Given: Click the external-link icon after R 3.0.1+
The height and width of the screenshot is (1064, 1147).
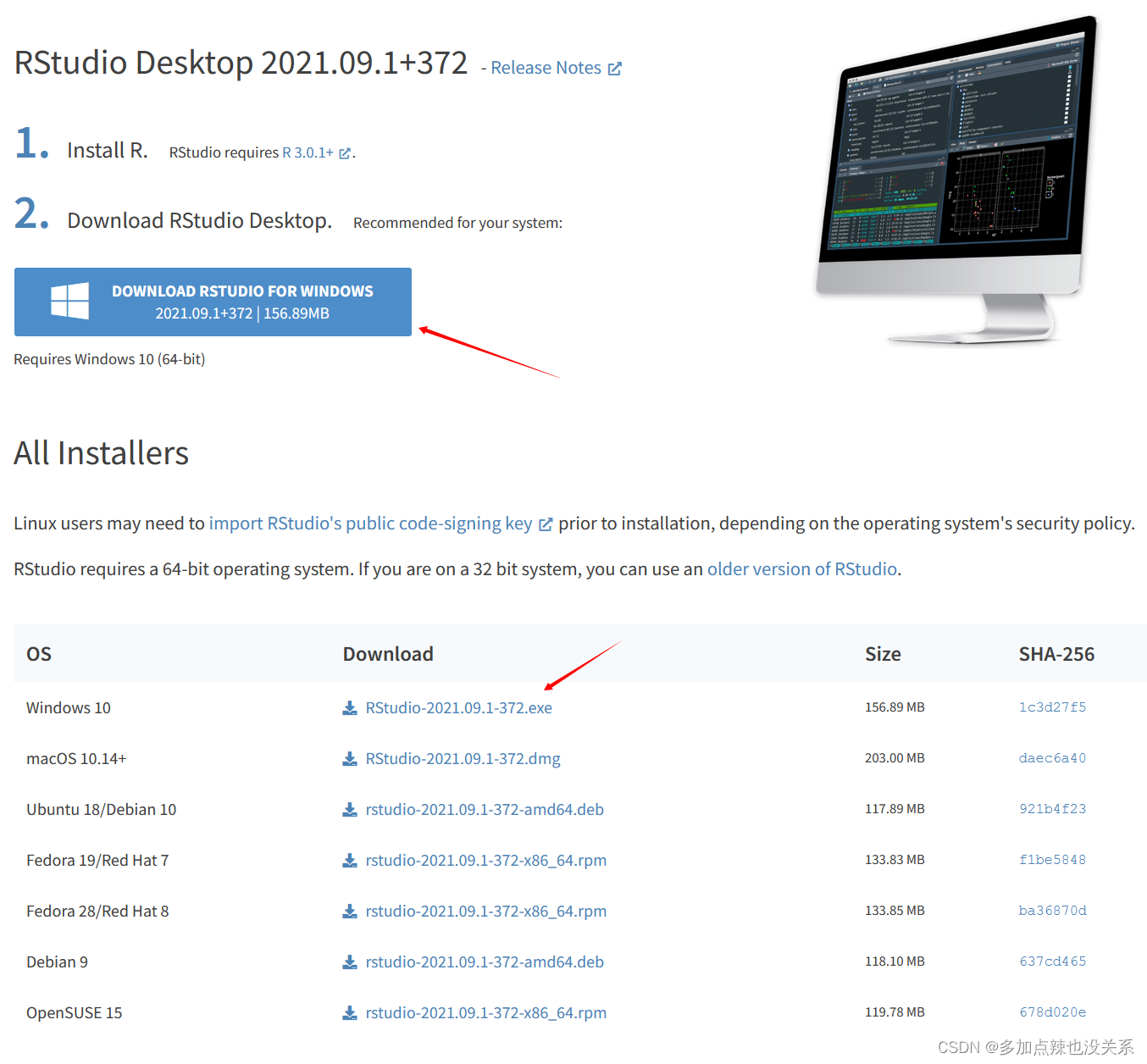Looking at the screenshot, I should 345,153.
